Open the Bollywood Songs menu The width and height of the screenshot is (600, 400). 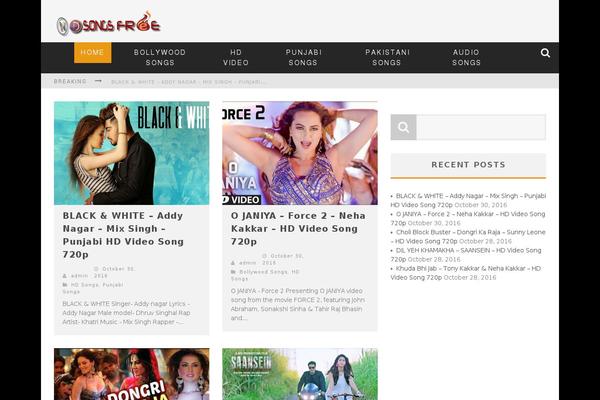[x=160, y=57]
